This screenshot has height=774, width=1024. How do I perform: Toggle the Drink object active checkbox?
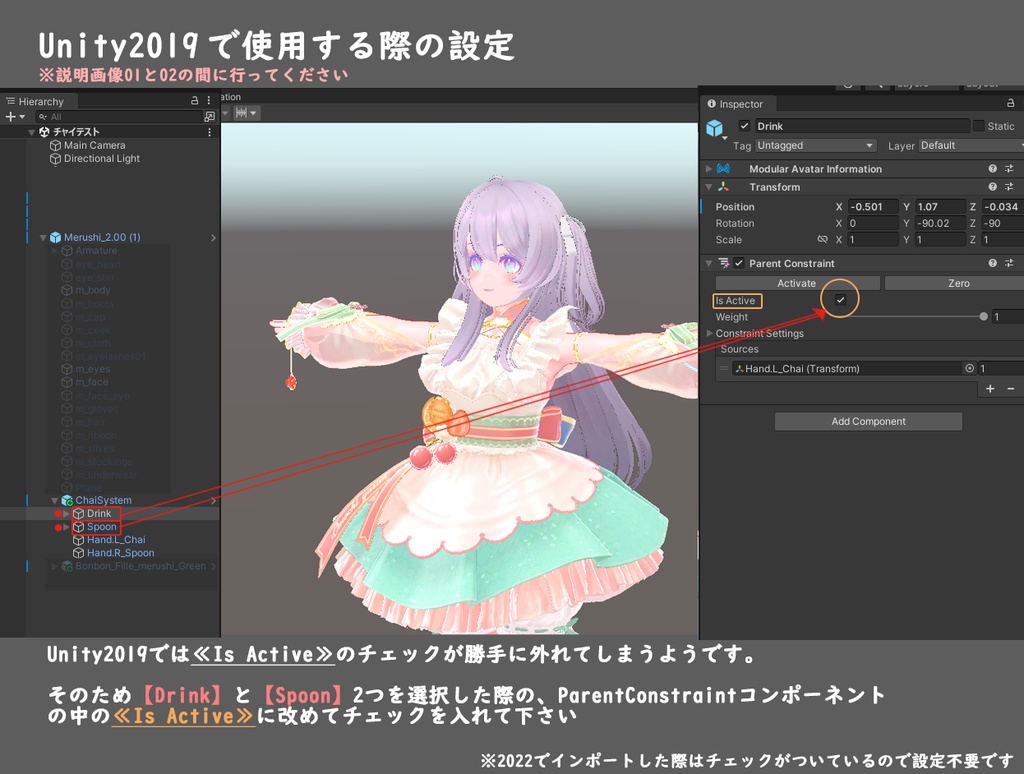(x=744, y=125)
